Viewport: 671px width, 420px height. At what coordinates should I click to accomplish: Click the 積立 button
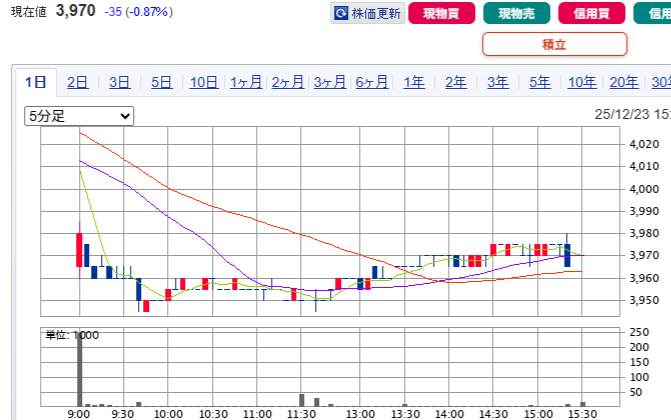[x=554, y=44]
